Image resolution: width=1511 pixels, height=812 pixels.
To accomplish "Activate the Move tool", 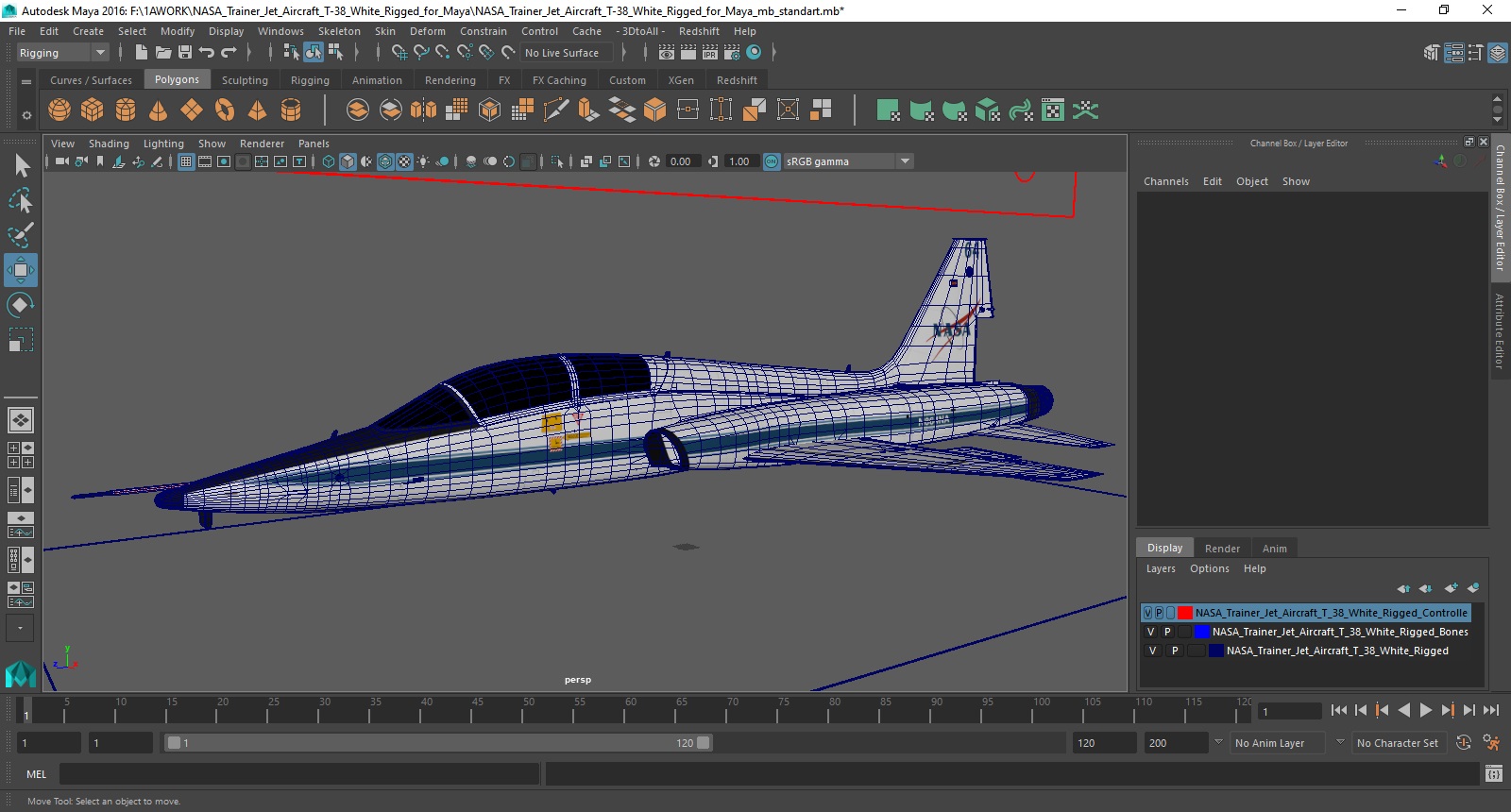I will coord(21,270).
